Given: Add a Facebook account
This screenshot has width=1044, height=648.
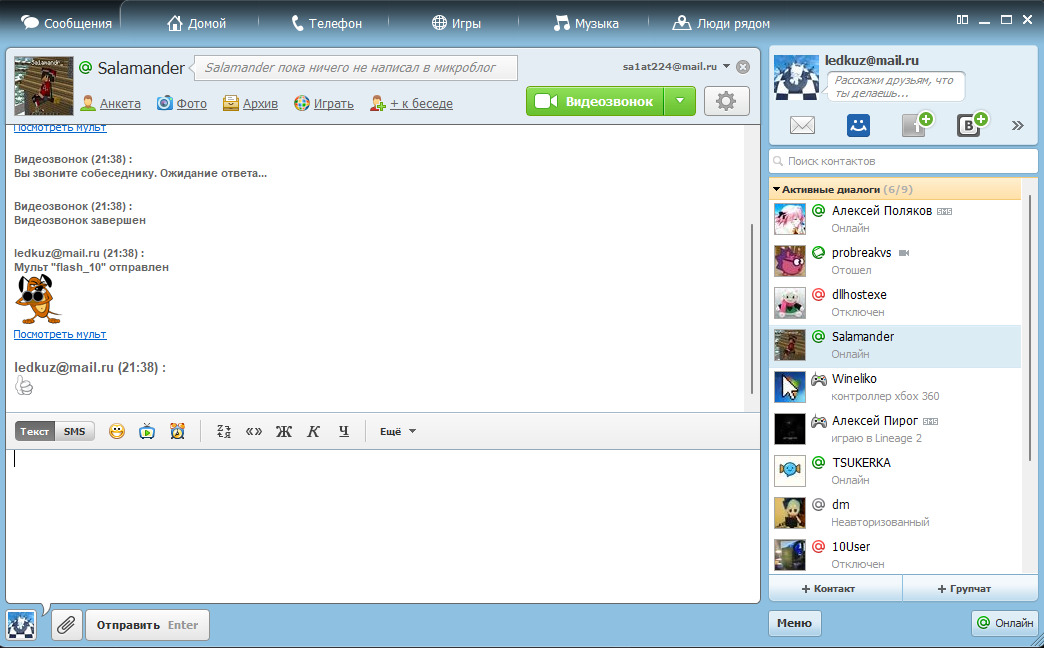Looking at the screenshot, I should click(x=915, y=125).
